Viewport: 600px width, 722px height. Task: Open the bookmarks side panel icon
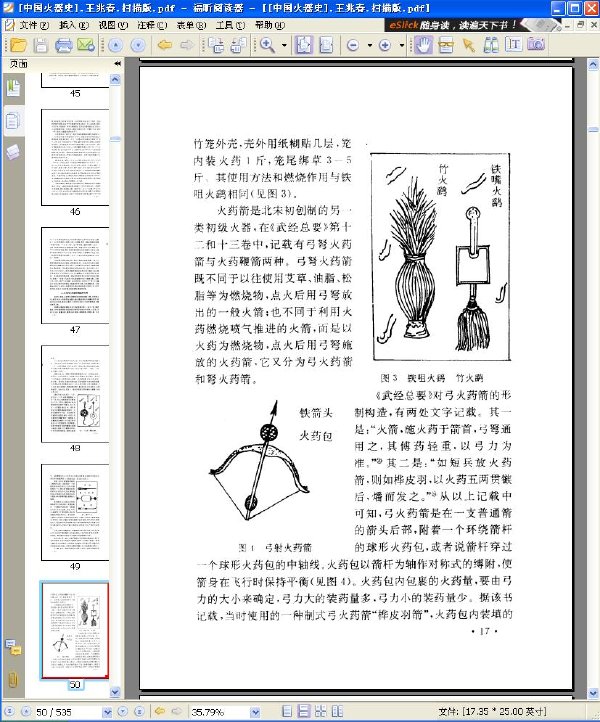tap(13, 88)
